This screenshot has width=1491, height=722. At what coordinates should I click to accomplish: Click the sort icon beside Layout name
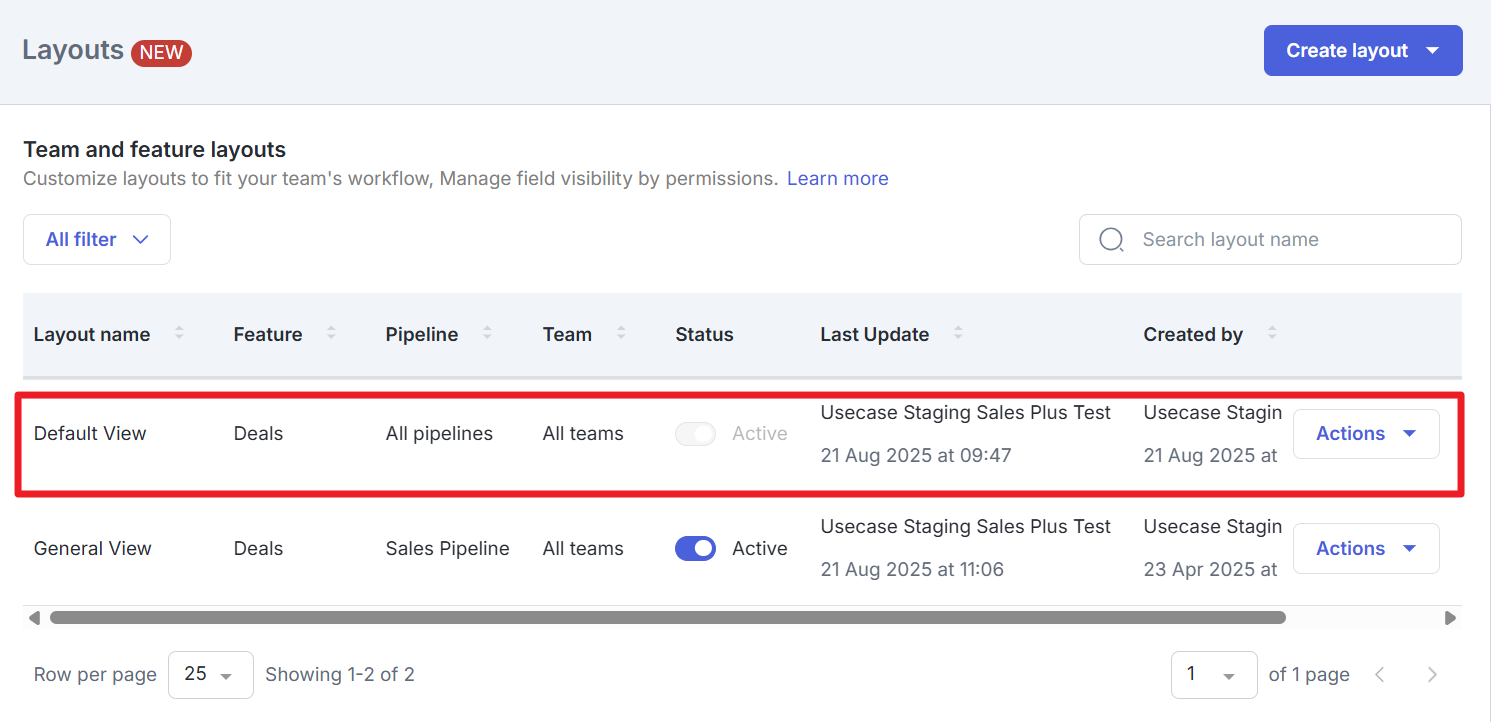tap(180, 334)
